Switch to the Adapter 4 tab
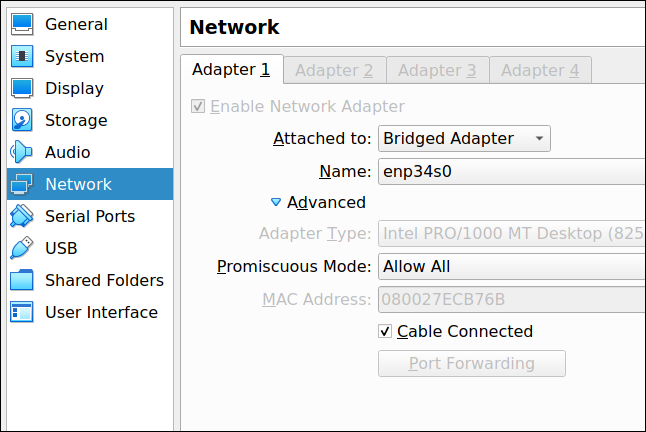The width and height of the screenshot is (646, 432). click(x=540, y=70)
